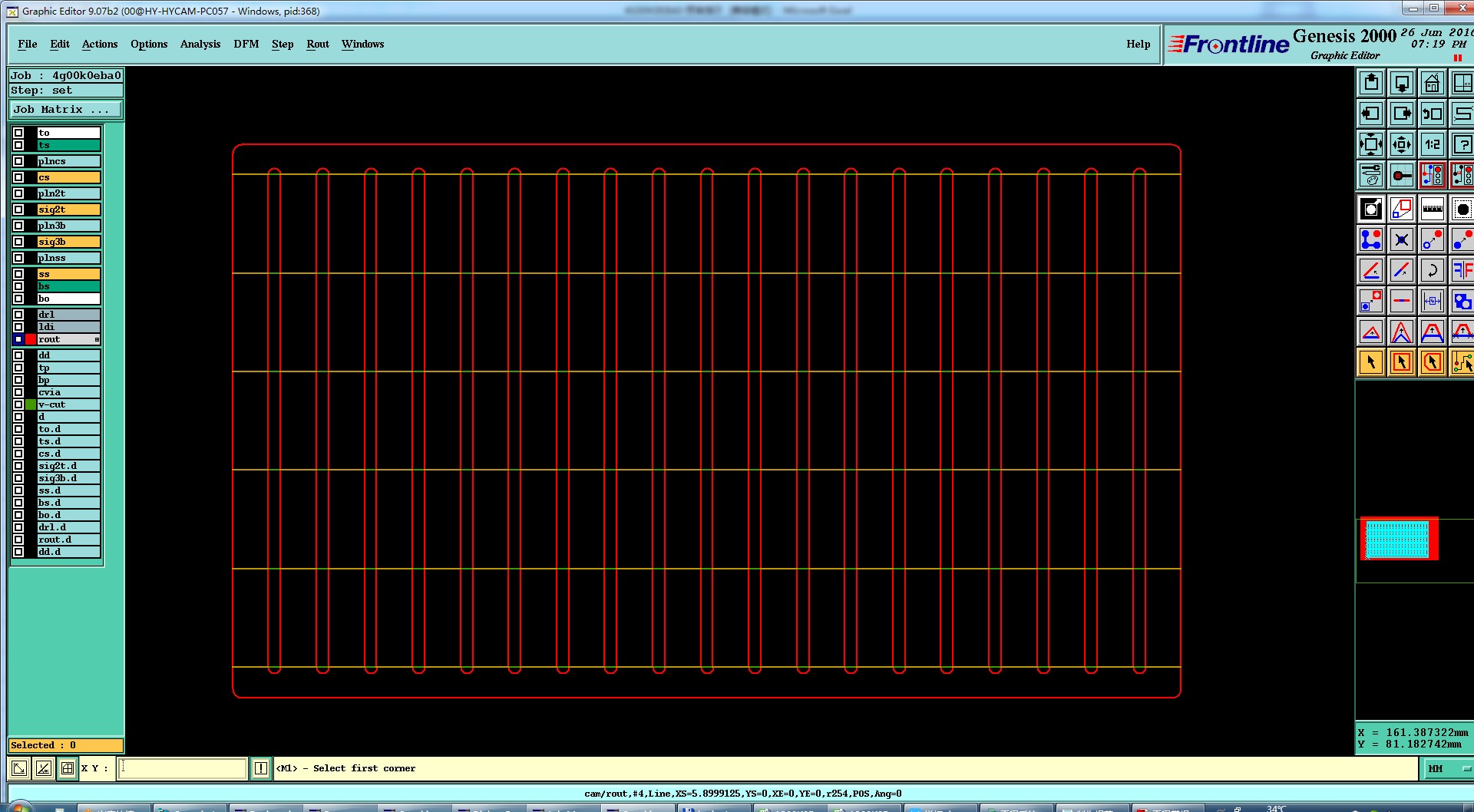This screenshot has width=1474, height=812.
Task: Click the home view icon
Action: pos(1433,83)
